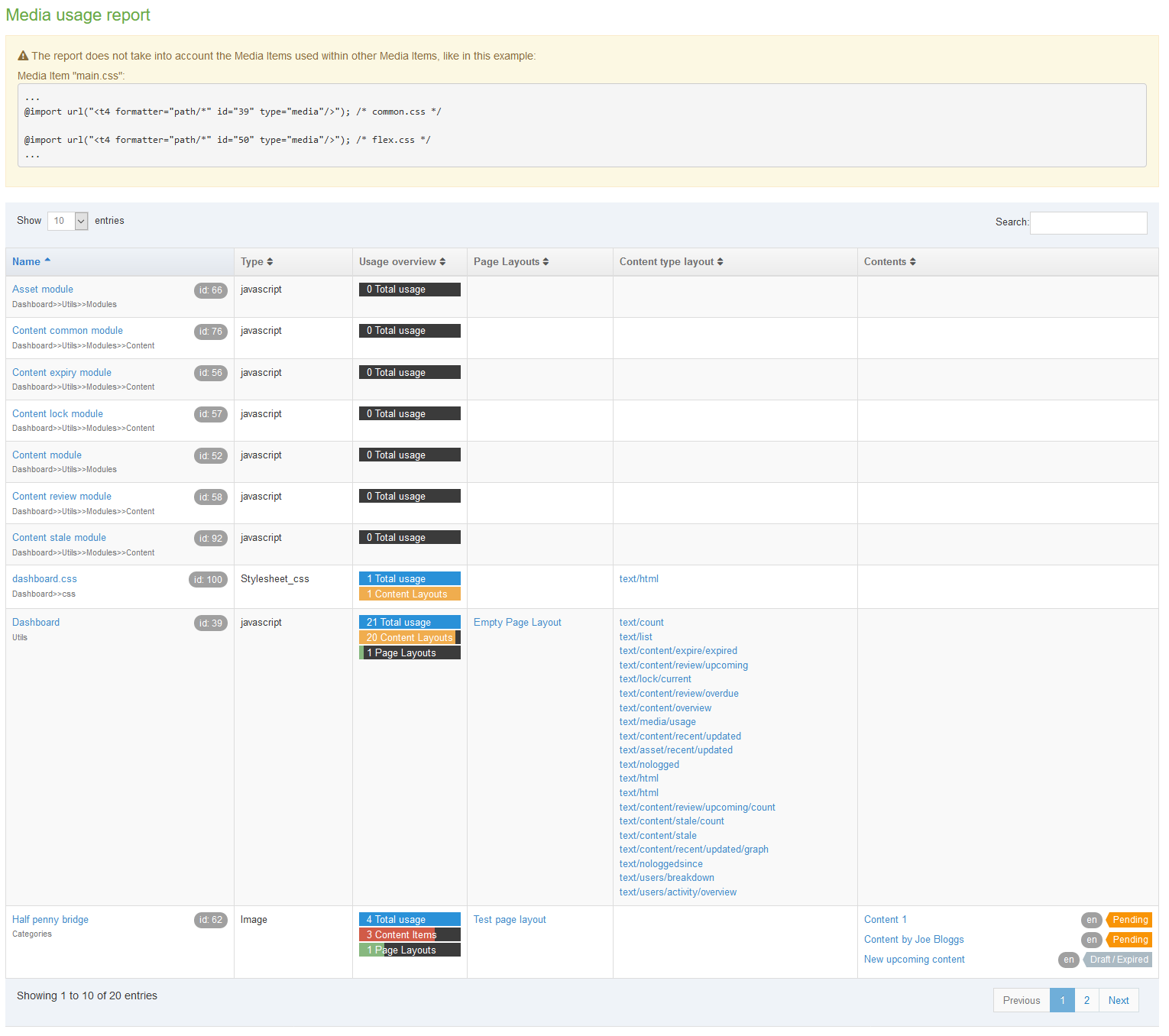Open the Asset module media item

pyautogui.click(x=43, y=290)
